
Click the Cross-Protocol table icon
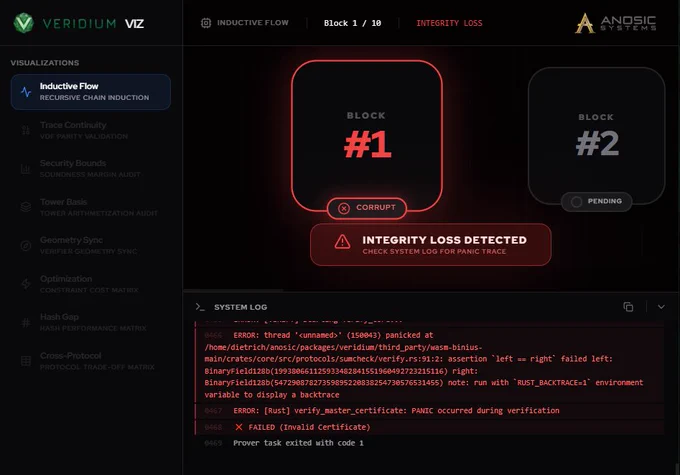26,361
